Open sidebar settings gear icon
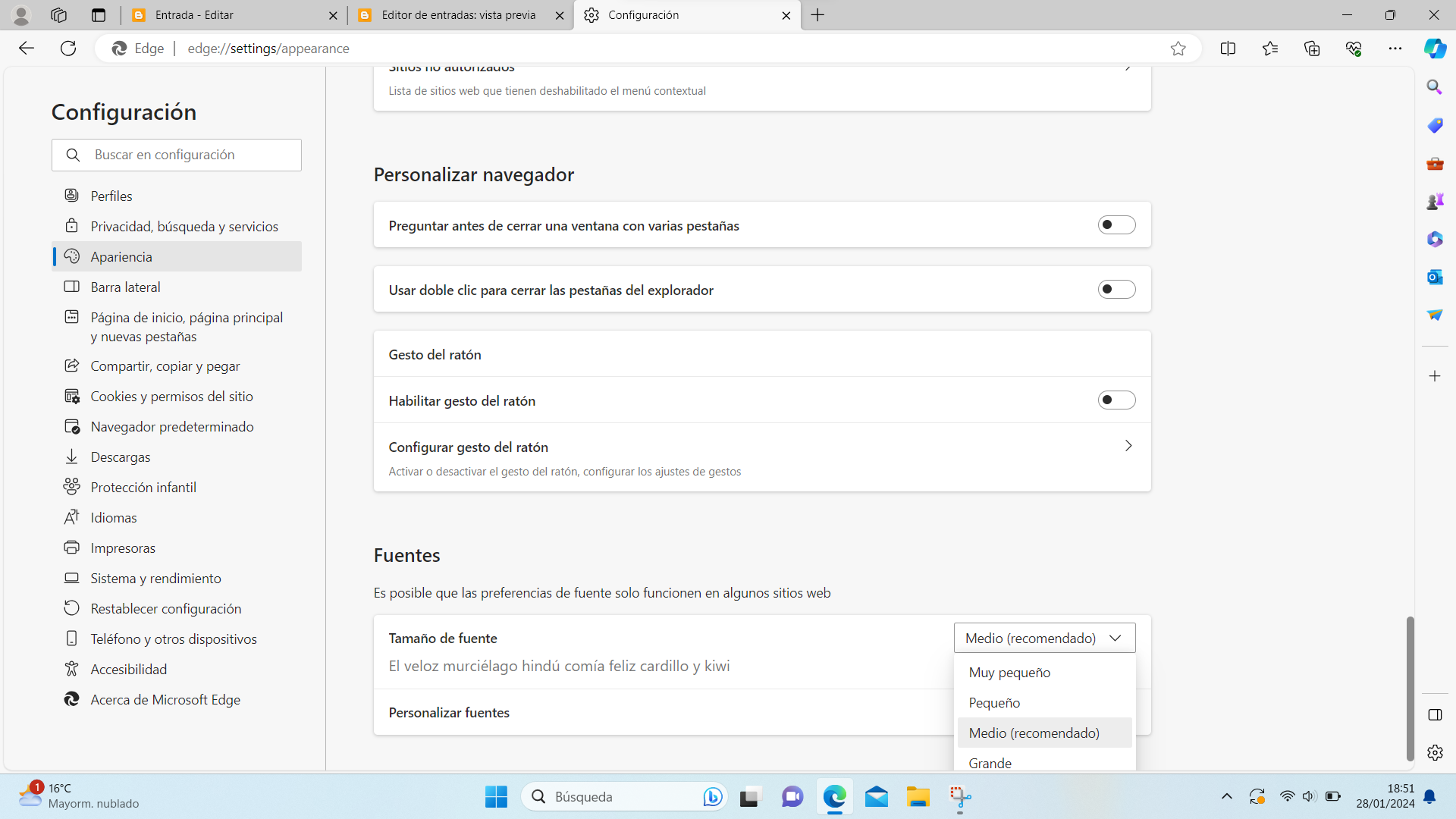The height and width of the screenshot is (819, 1456). tap(1434, 752)
